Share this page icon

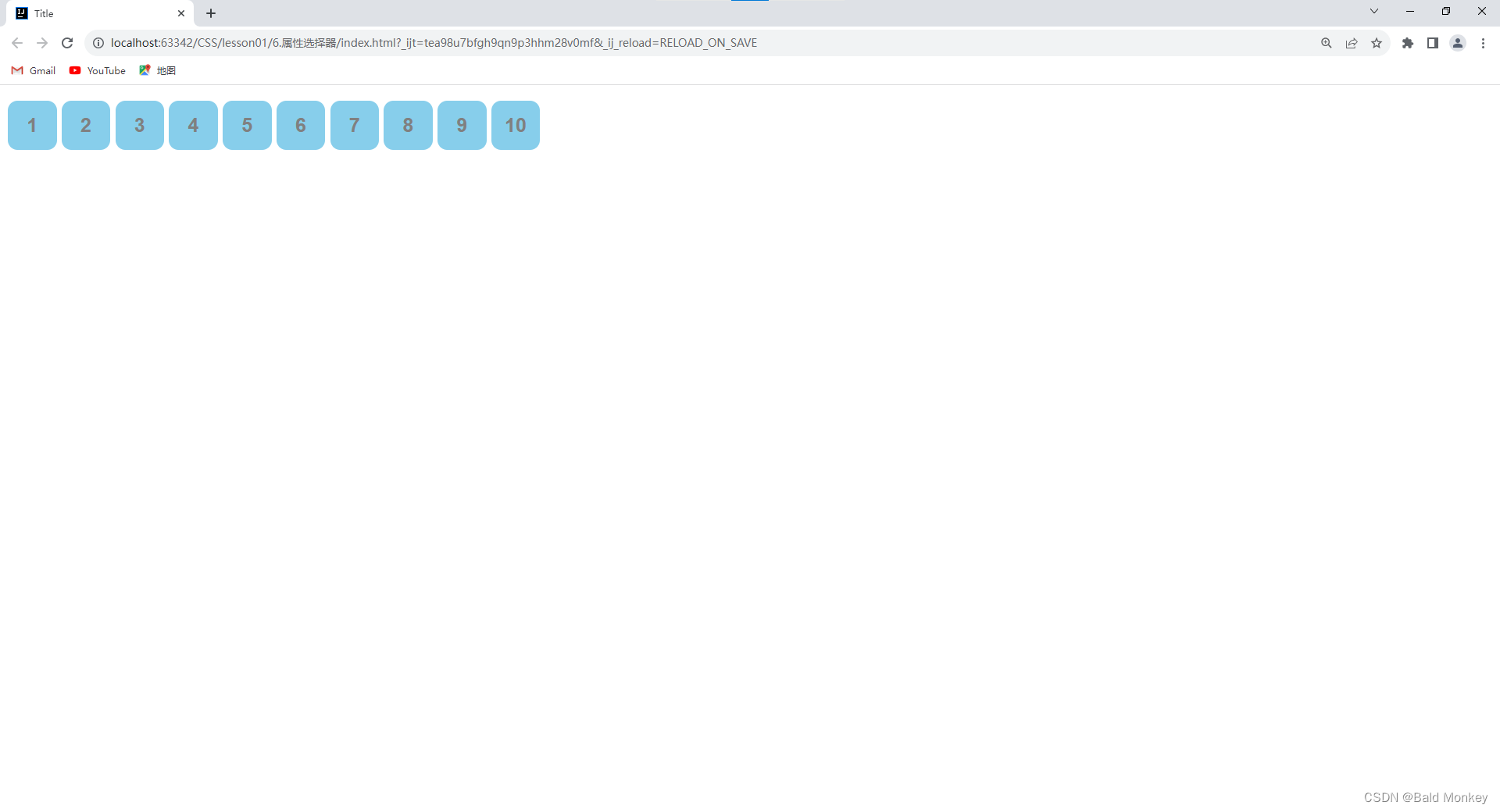[x=1352, y=43]
